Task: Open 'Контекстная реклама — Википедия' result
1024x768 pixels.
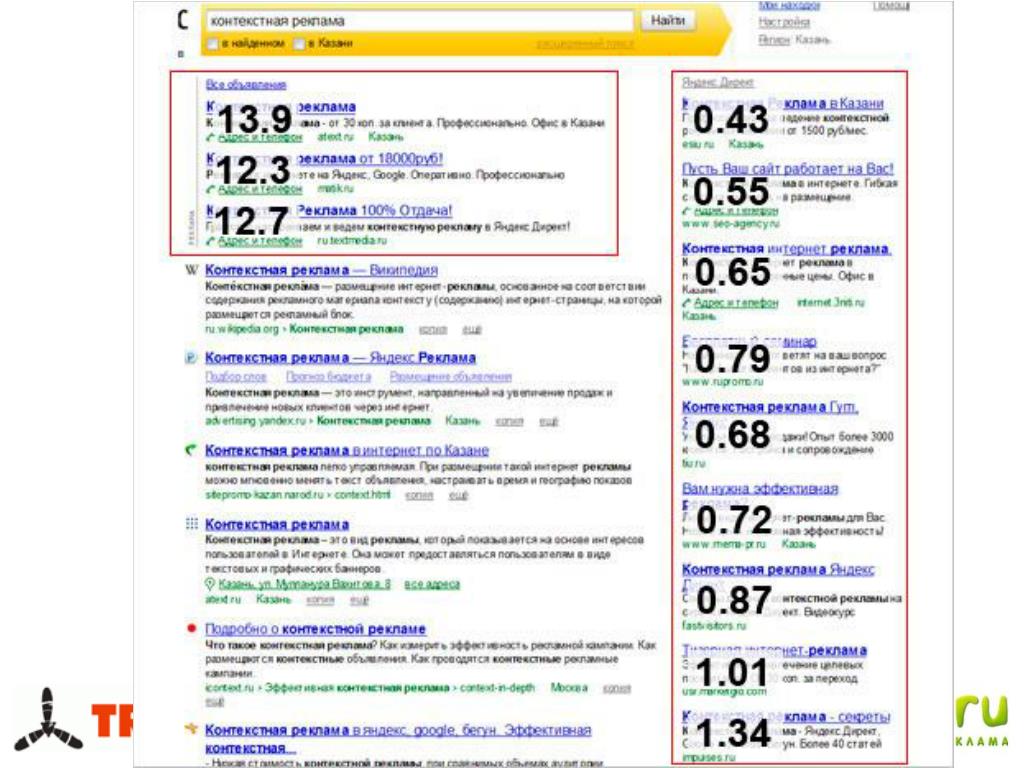Action: click(321, 270)
